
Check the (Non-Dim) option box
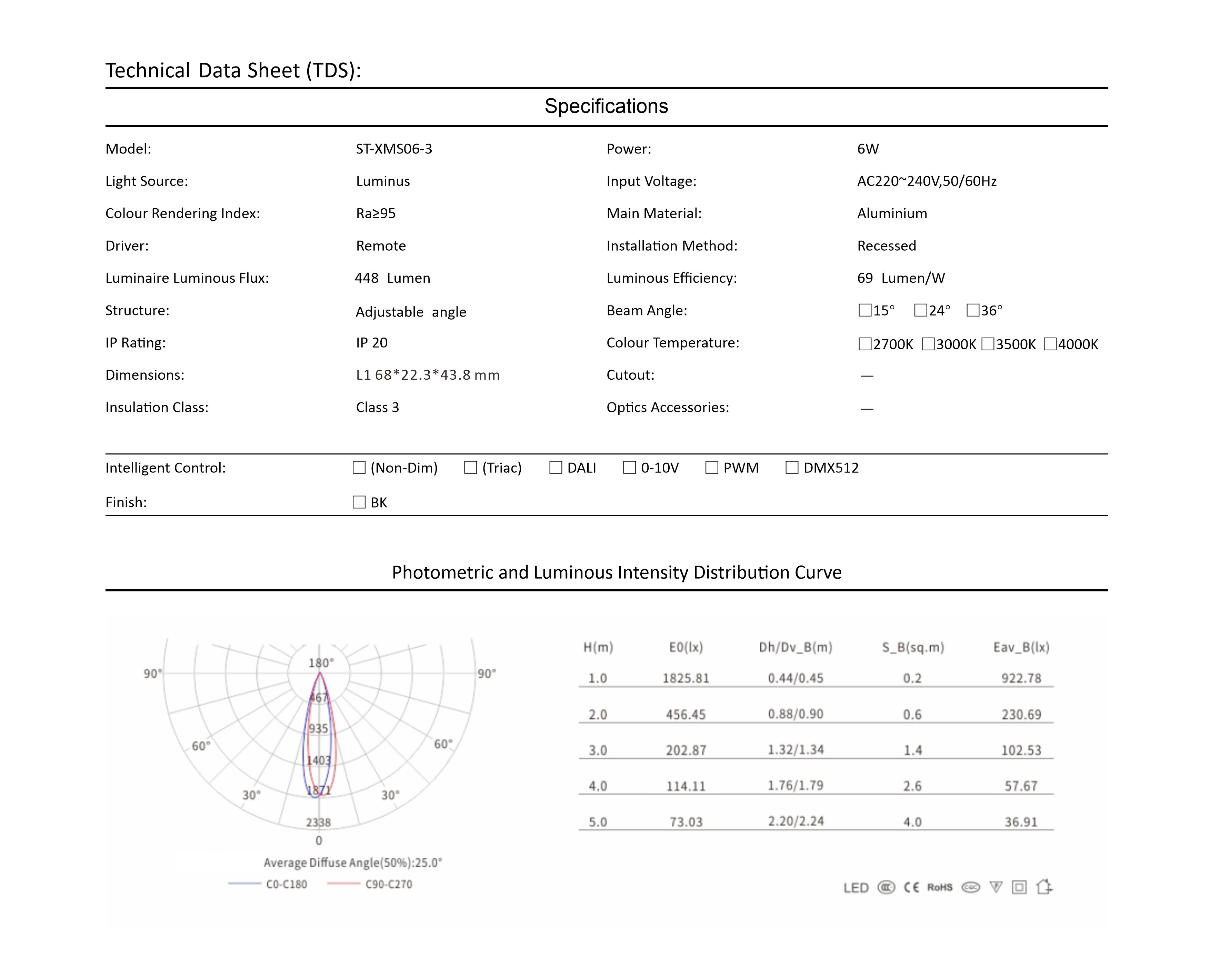click(359, 468)
